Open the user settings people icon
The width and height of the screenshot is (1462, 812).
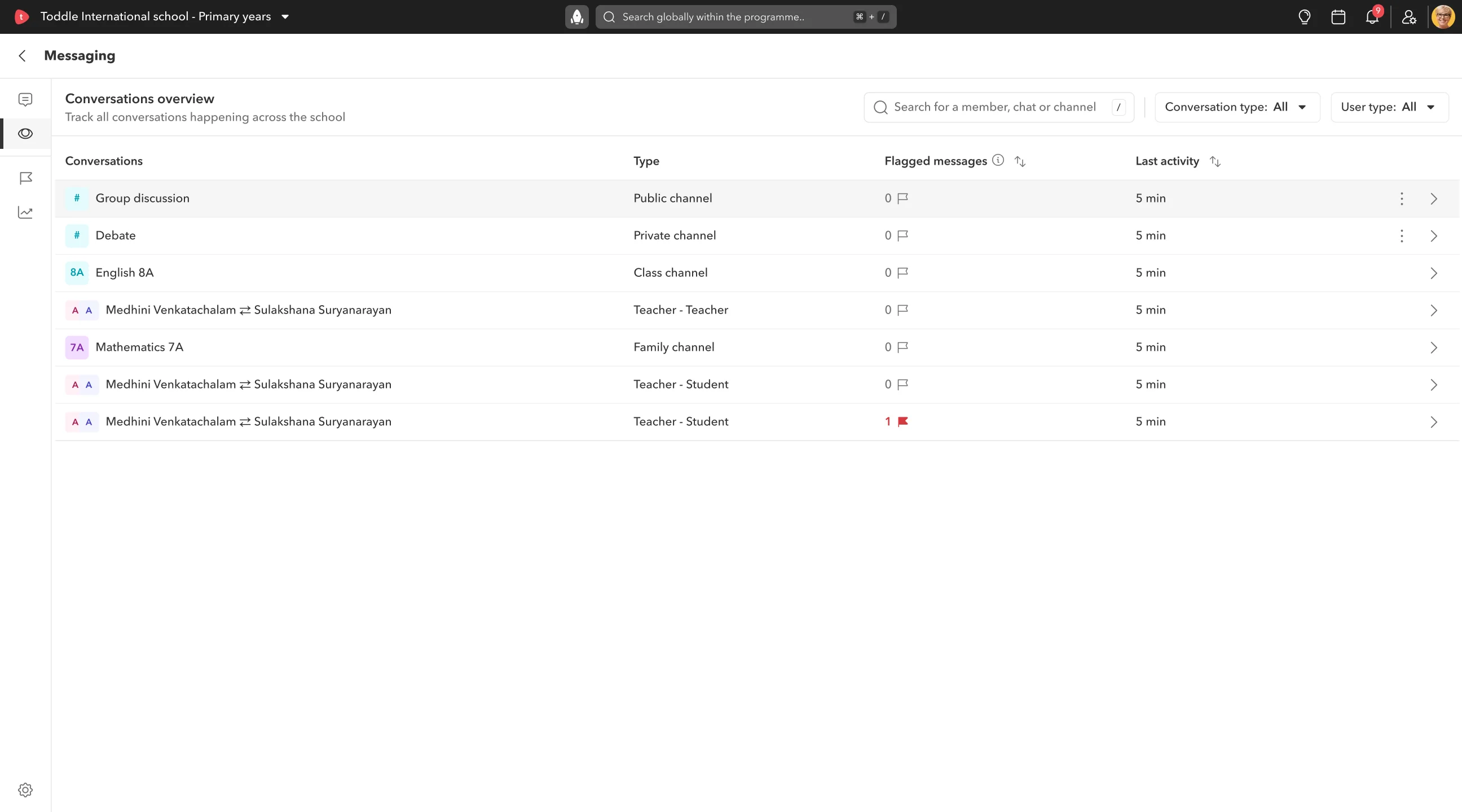point(1409,17)
